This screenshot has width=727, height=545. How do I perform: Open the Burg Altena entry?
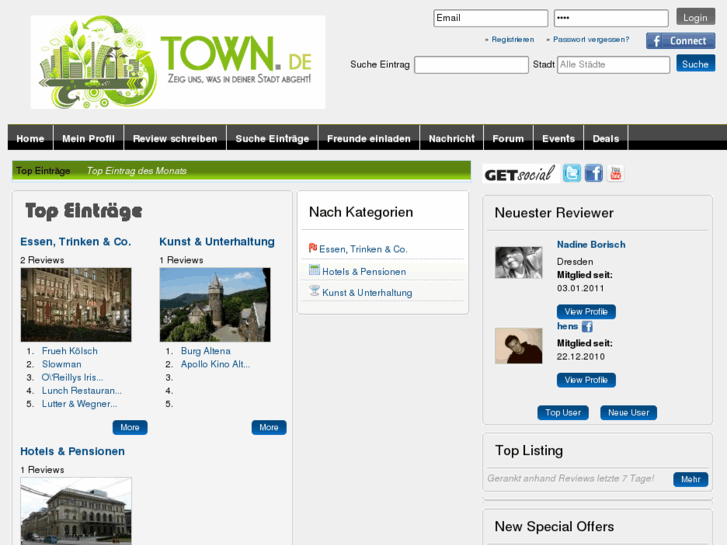click(x=205, y=351)
